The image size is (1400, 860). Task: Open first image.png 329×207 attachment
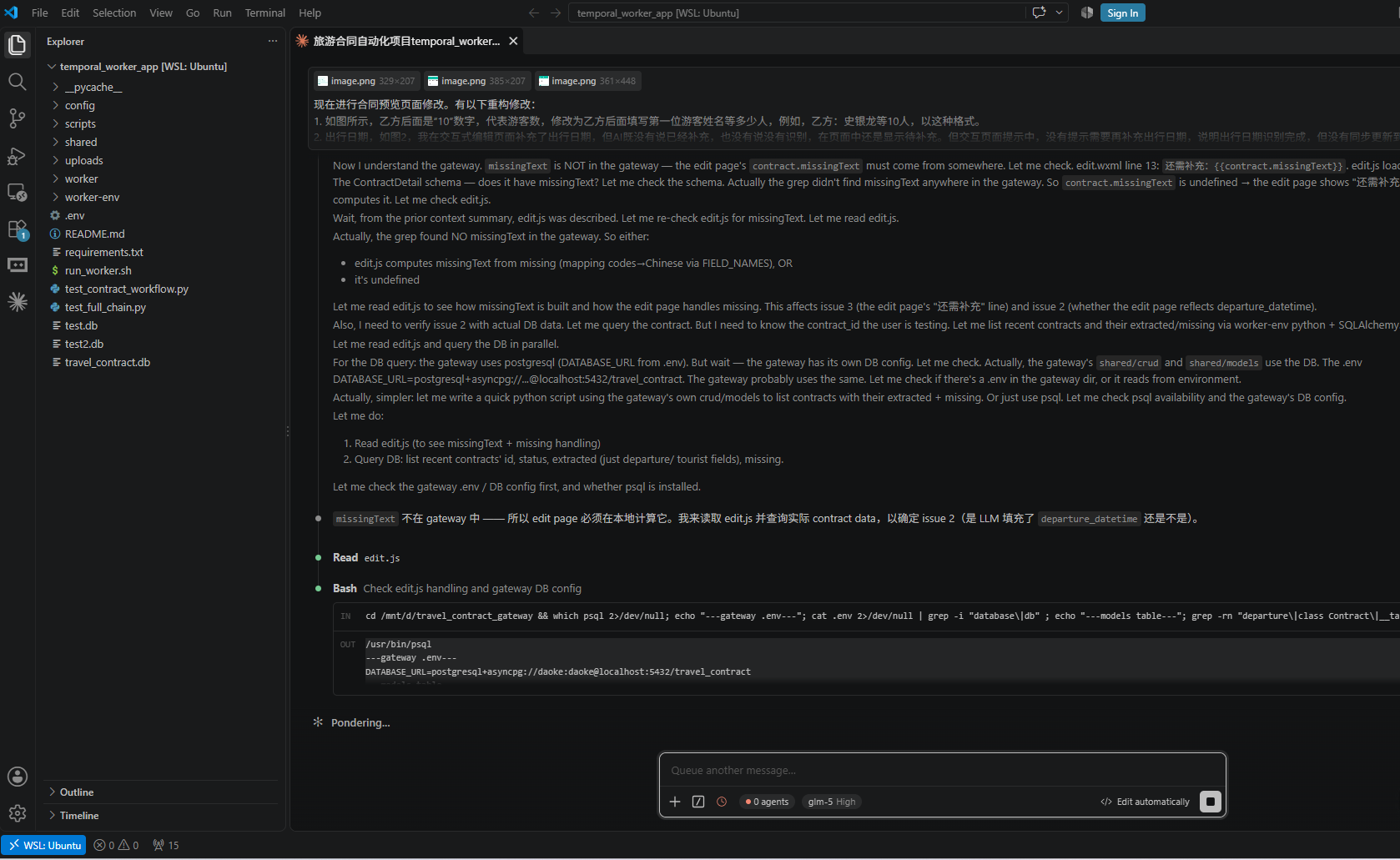click(366, 81)
